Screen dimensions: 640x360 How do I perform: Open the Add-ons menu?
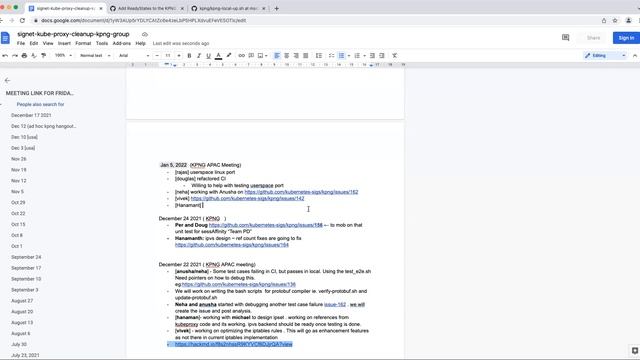122,43
